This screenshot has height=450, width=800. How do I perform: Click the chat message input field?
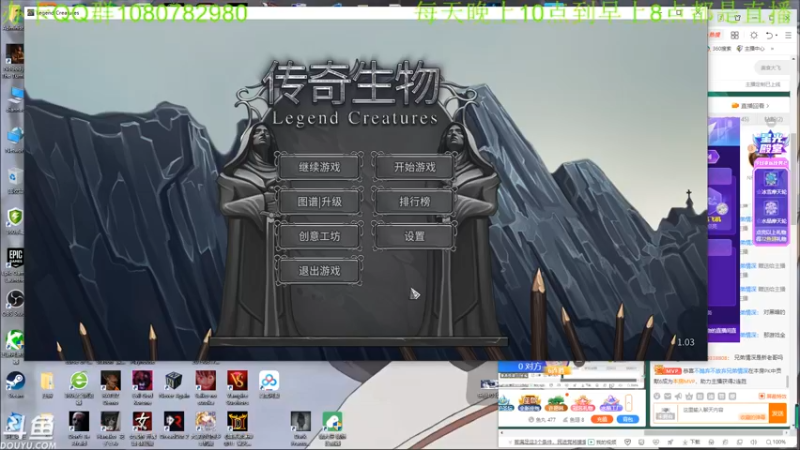point(722,413)
